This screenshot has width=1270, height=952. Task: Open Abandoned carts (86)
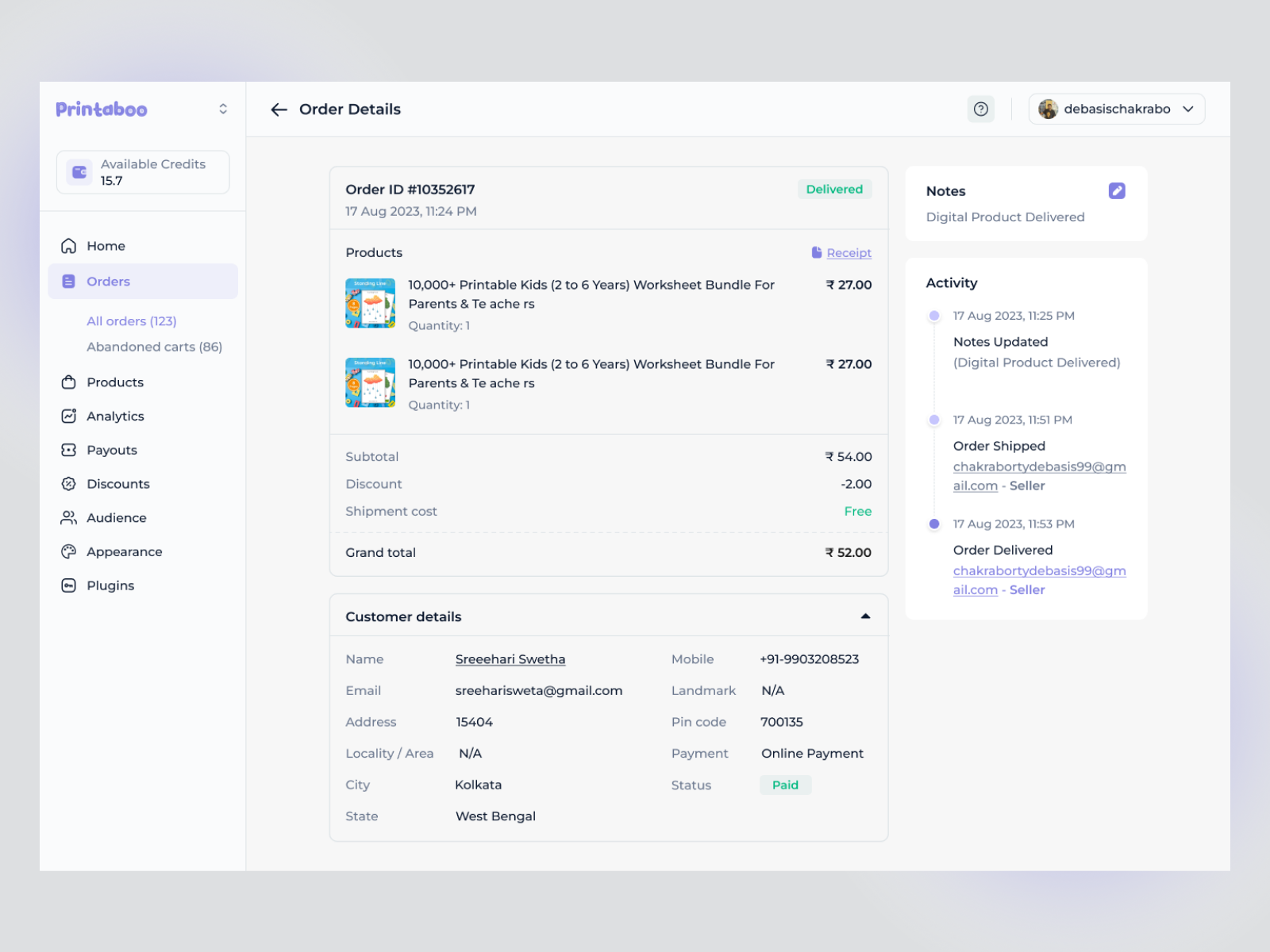click(154, 347)
